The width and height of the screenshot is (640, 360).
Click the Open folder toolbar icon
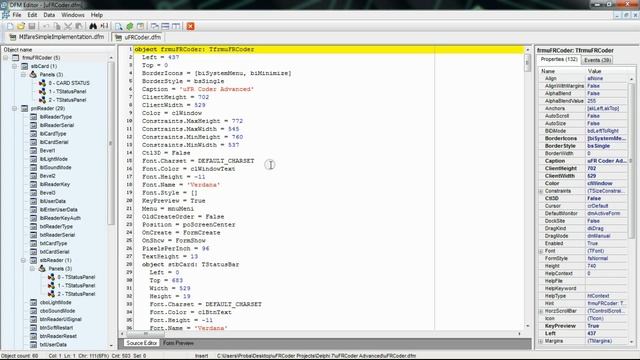click(21, 26)
